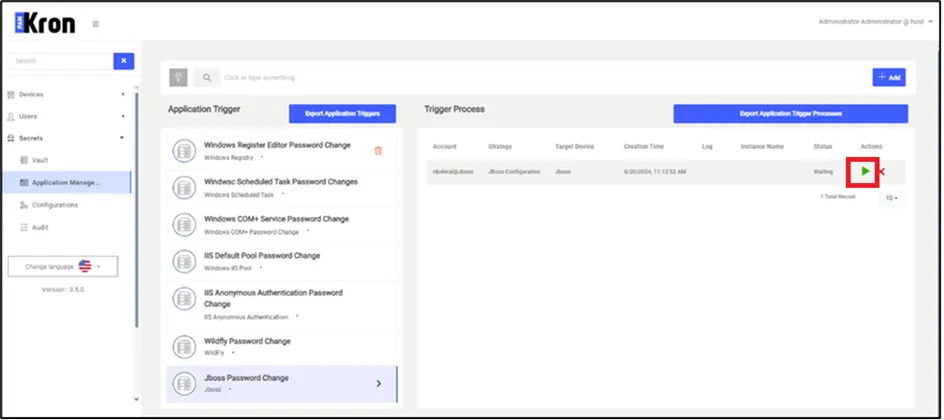Screen dimensions: 944x420
Task: Select Windwsc Scheduled Task Password Changes trigger
Action: click(282, 188)
